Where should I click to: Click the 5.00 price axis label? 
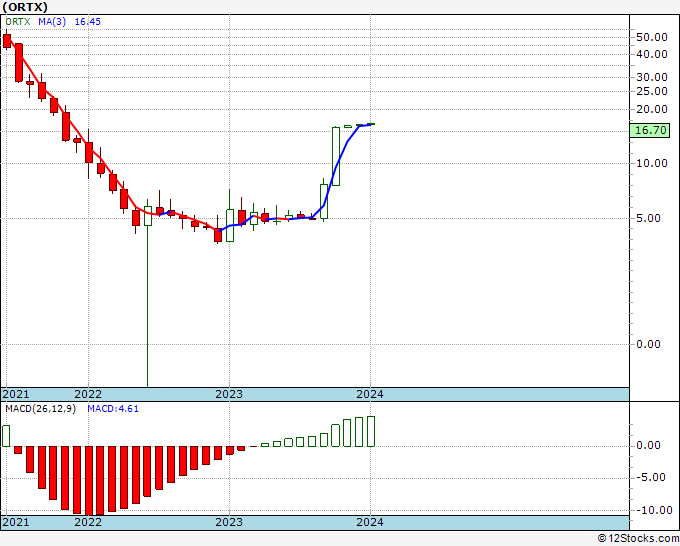[x=648, y=218]
